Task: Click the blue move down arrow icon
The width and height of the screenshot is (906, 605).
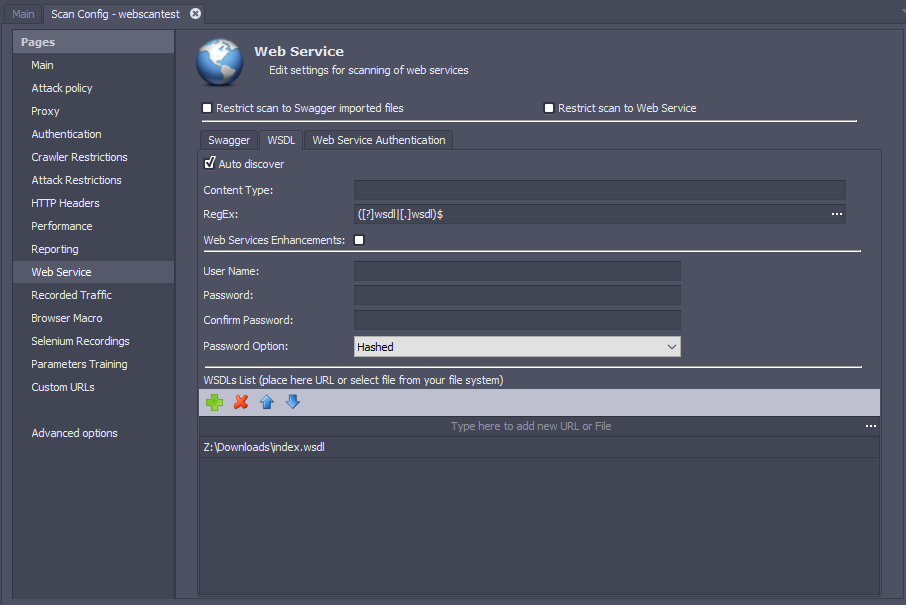Action: [293, 402]
